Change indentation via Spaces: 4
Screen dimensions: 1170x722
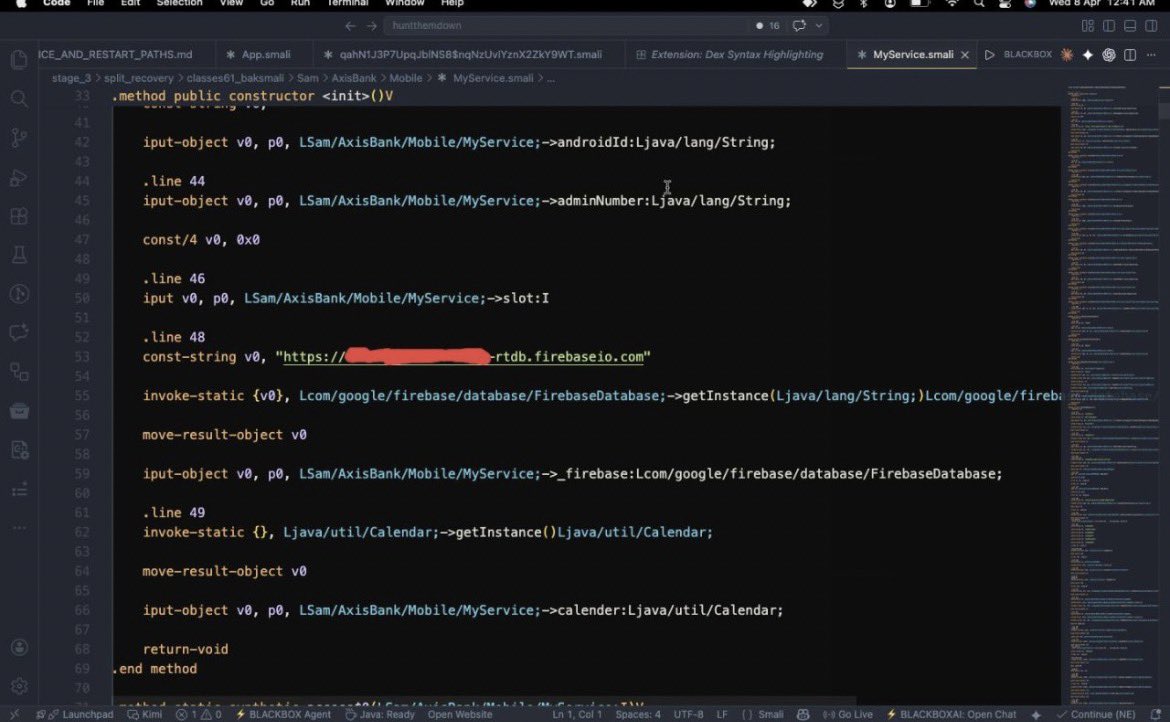638,714
